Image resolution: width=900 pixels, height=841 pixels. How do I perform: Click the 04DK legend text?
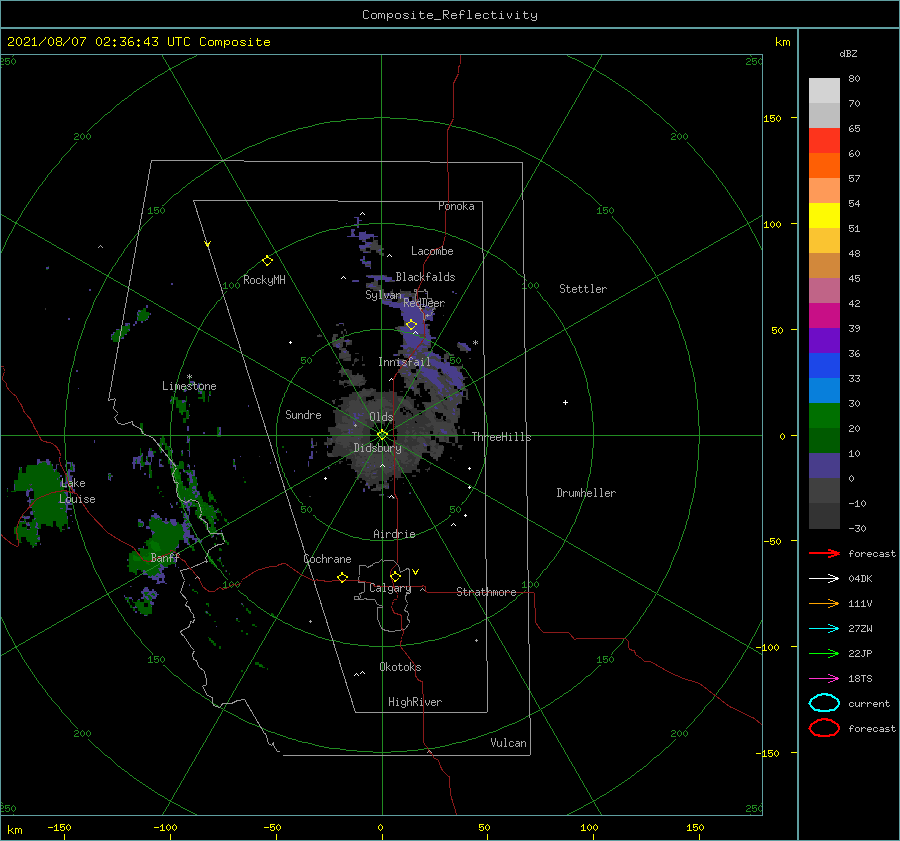[x=860, y=579]
